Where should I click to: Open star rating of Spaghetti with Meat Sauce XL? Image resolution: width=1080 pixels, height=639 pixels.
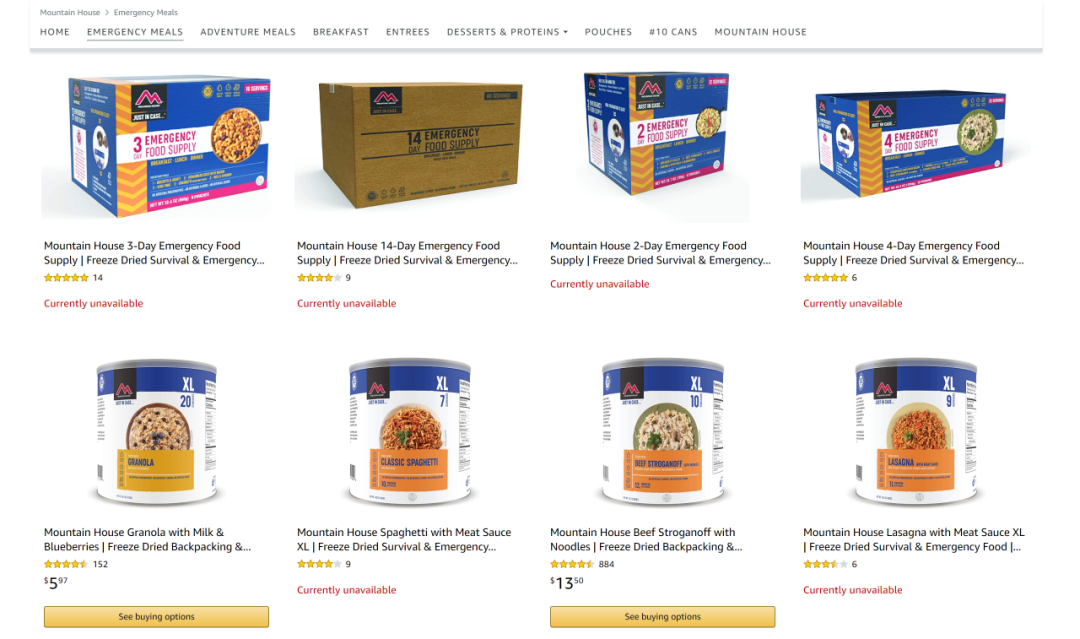[319, 564]
